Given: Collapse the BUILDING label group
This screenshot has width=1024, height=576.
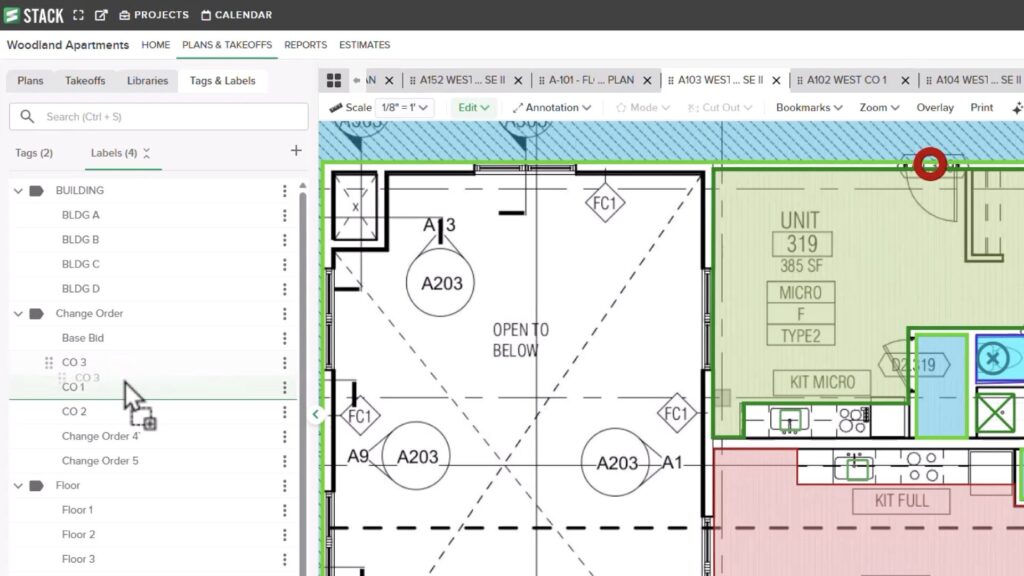Looking at the screenshot, I should 18,190.
